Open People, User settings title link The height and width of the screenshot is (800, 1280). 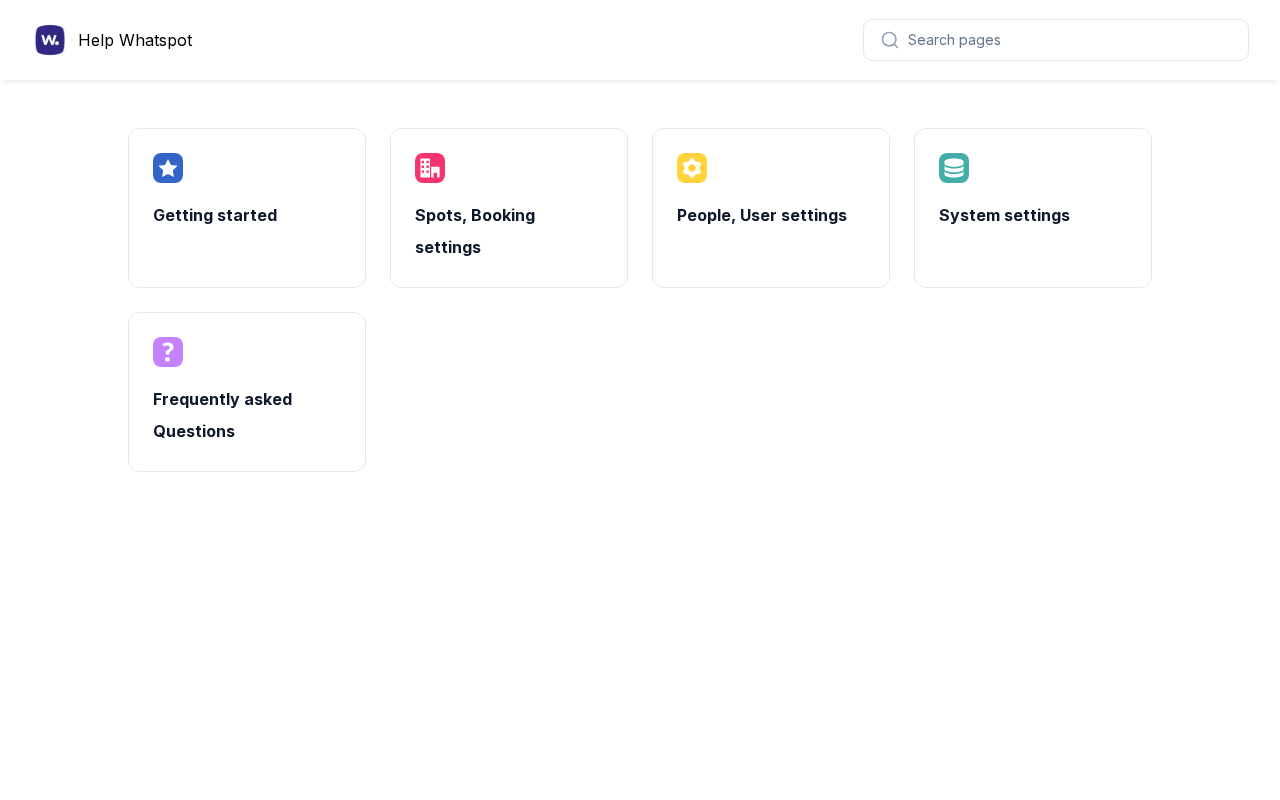tap(762, 215)
